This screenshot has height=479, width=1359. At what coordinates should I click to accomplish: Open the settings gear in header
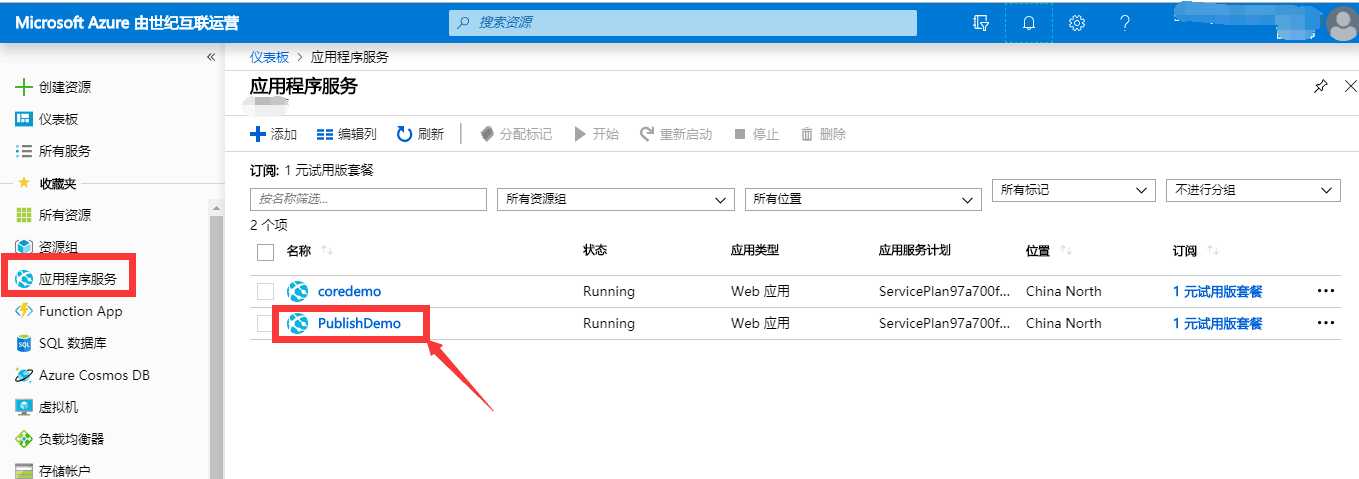coord(1077,23)
